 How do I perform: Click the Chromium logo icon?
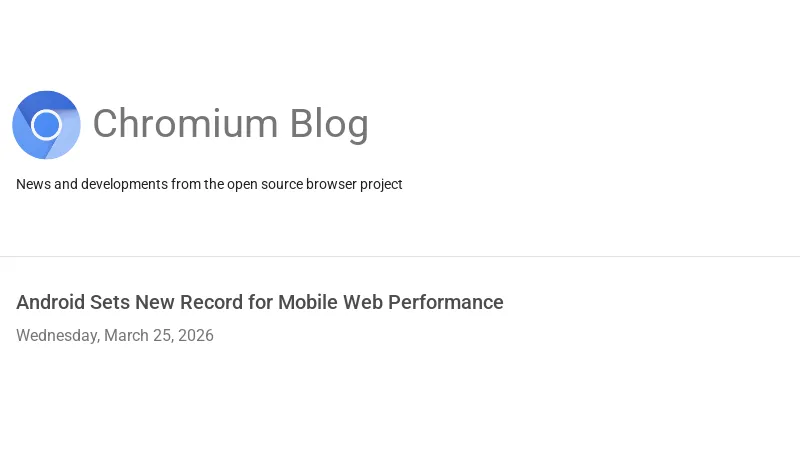[46, 125]
